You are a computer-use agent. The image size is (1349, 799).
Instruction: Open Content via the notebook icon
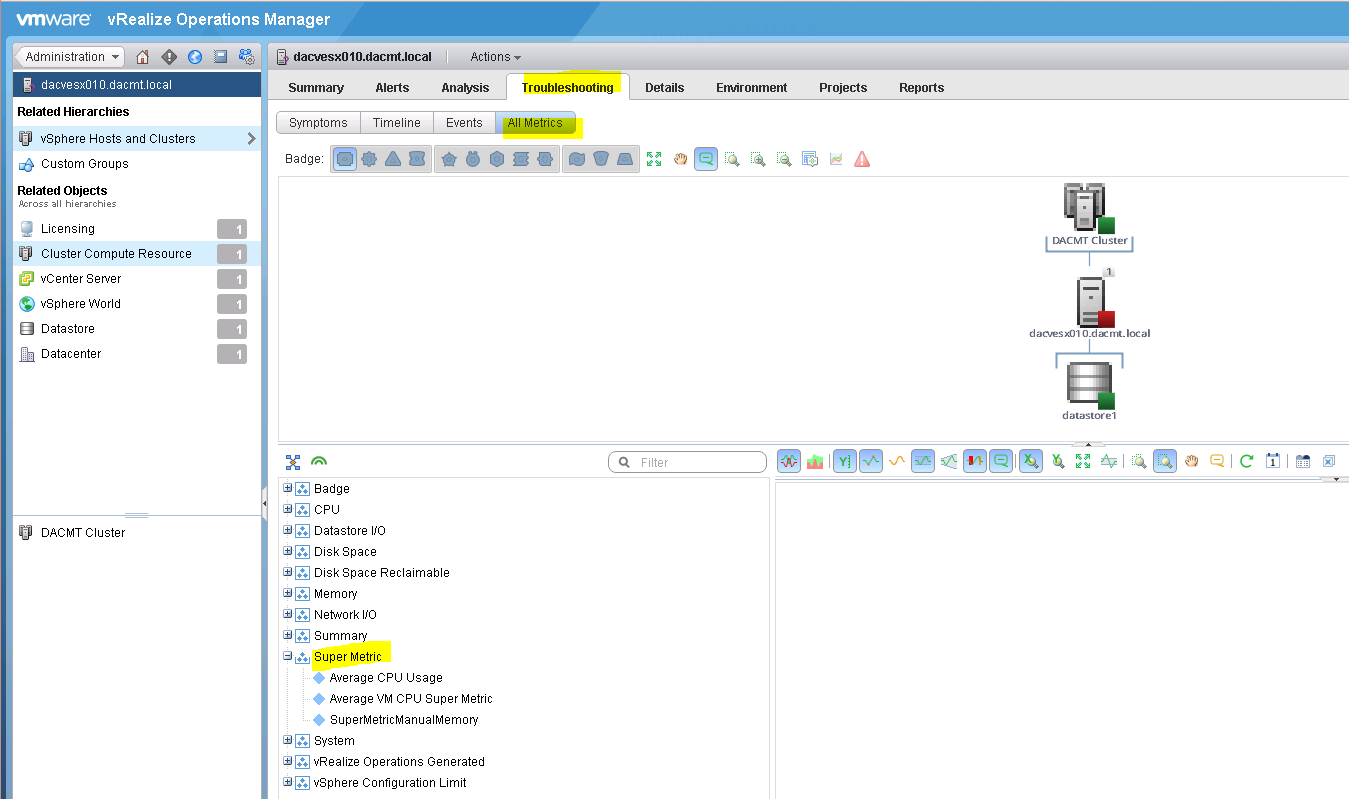click(x=220, y=57)
